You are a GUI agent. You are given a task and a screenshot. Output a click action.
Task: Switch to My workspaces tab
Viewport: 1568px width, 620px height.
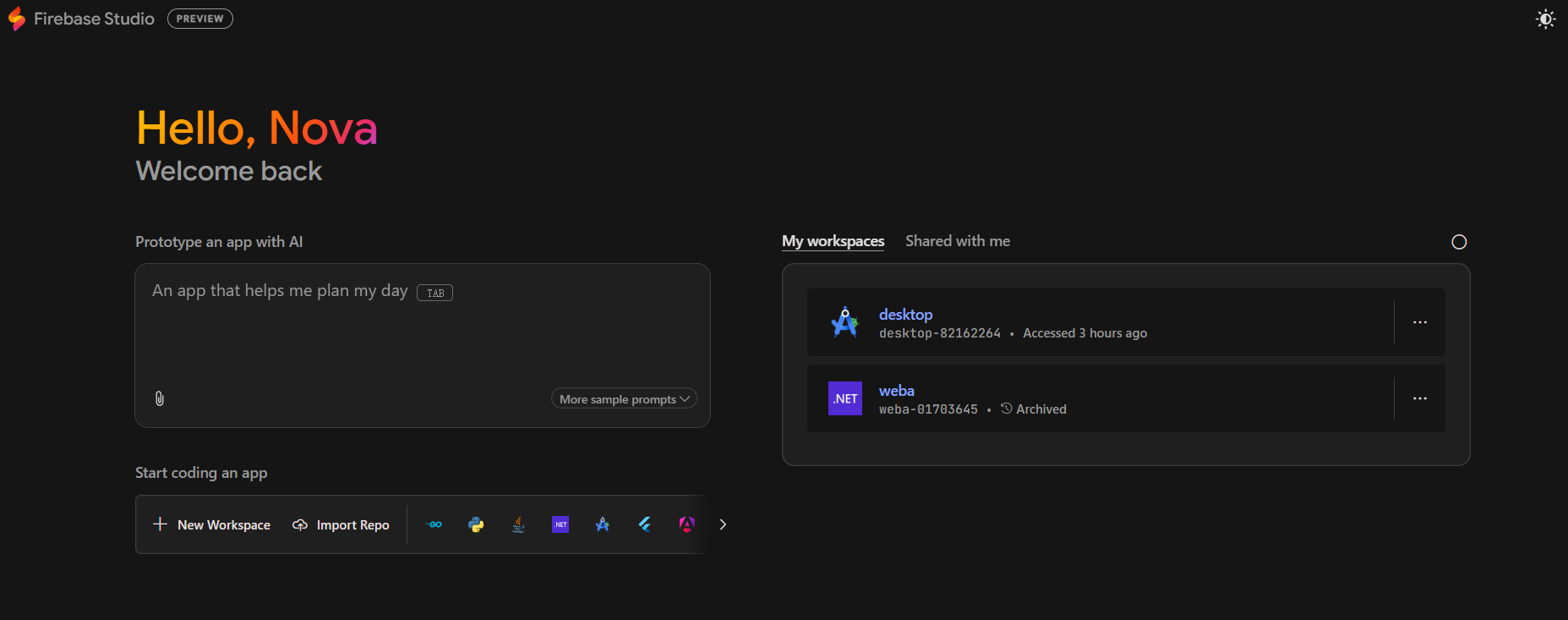coord(833,241)
